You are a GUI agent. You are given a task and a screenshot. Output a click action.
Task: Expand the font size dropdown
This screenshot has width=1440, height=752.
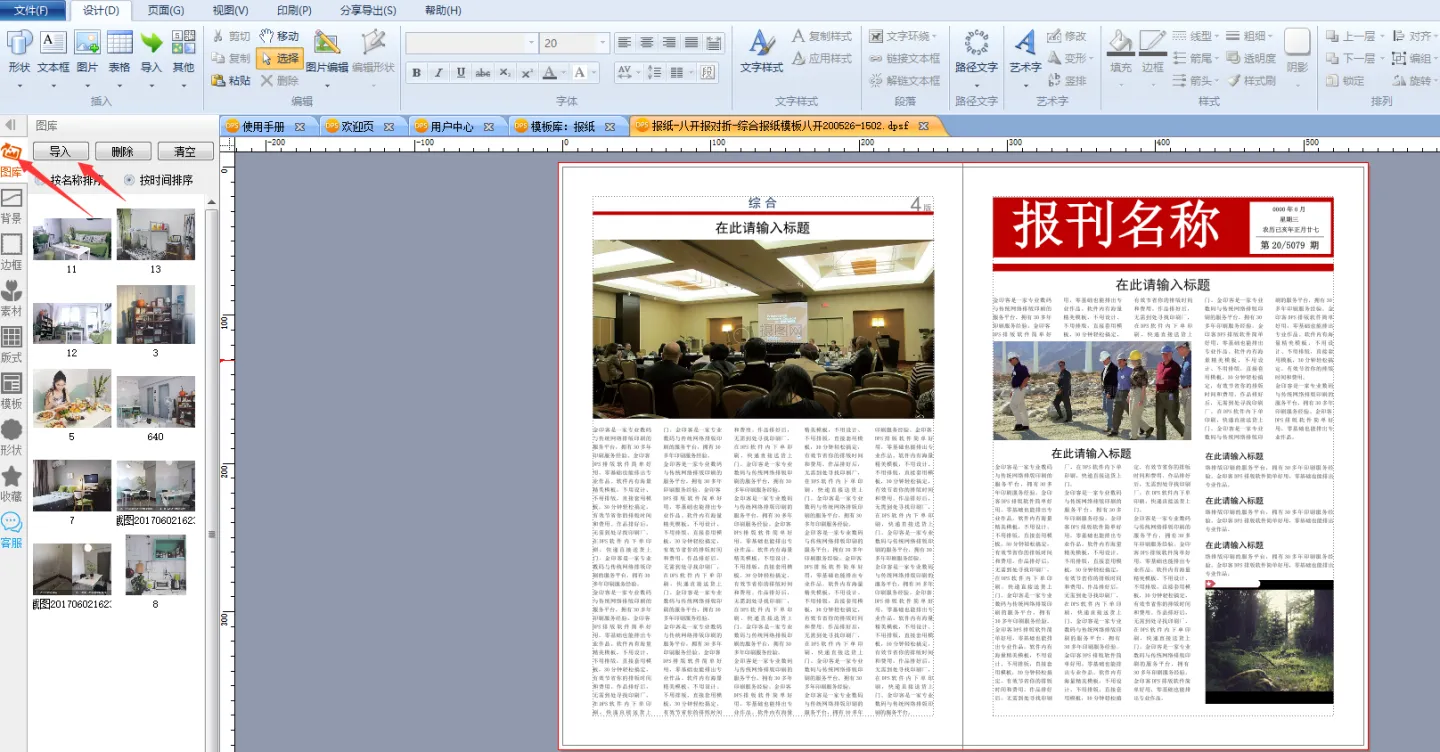(602, 44)
